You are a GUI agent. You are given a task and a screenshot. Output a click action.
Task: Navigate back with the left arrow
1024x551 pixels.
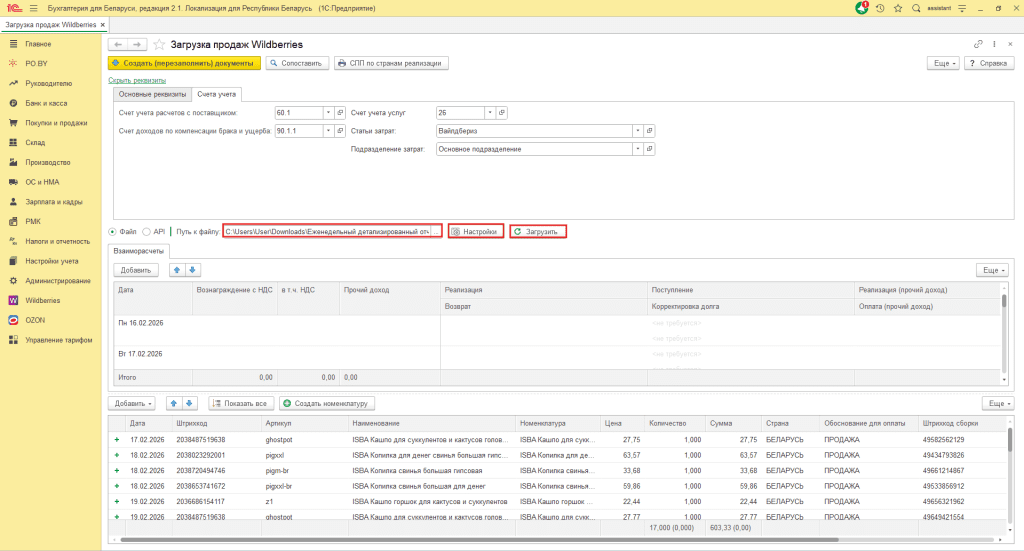118,45
